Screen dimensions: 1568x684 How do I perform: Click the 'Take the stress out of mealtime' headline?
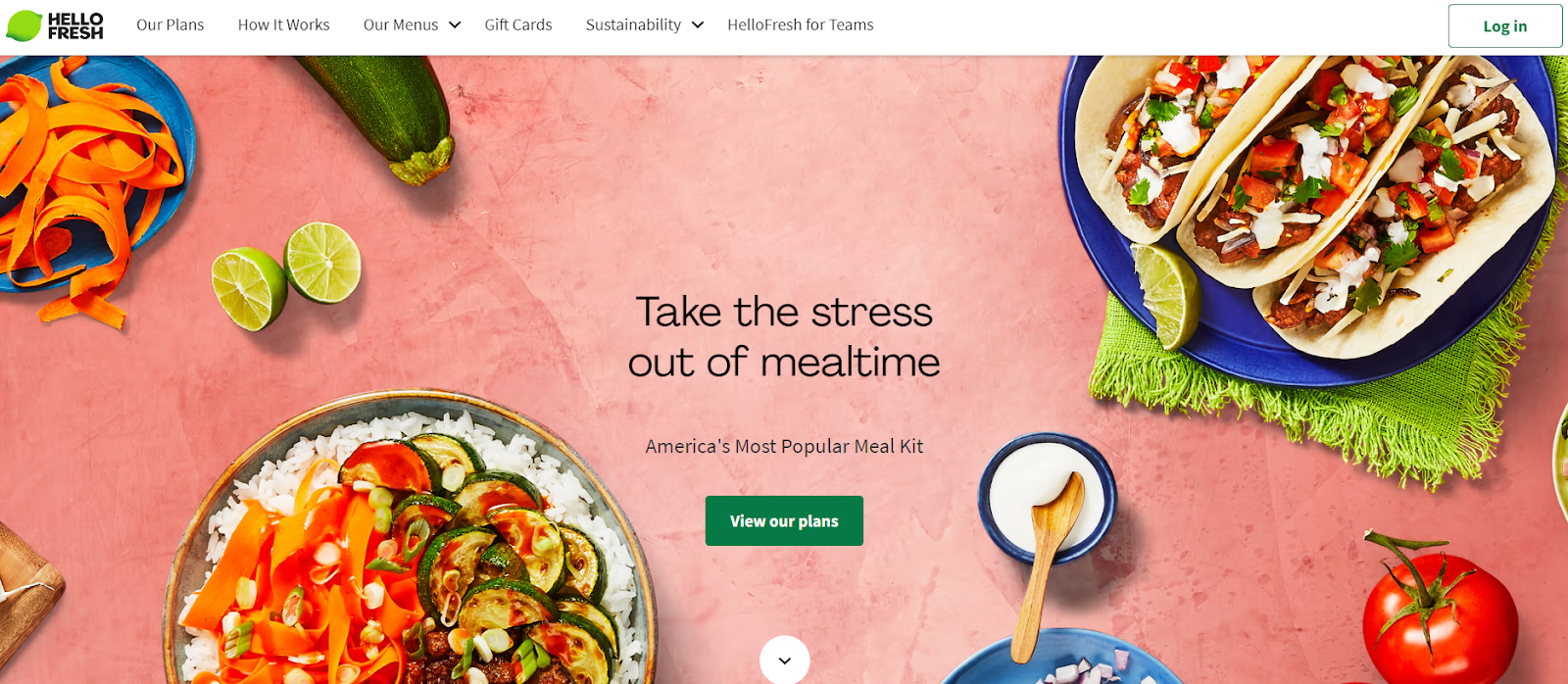(784, 337)
